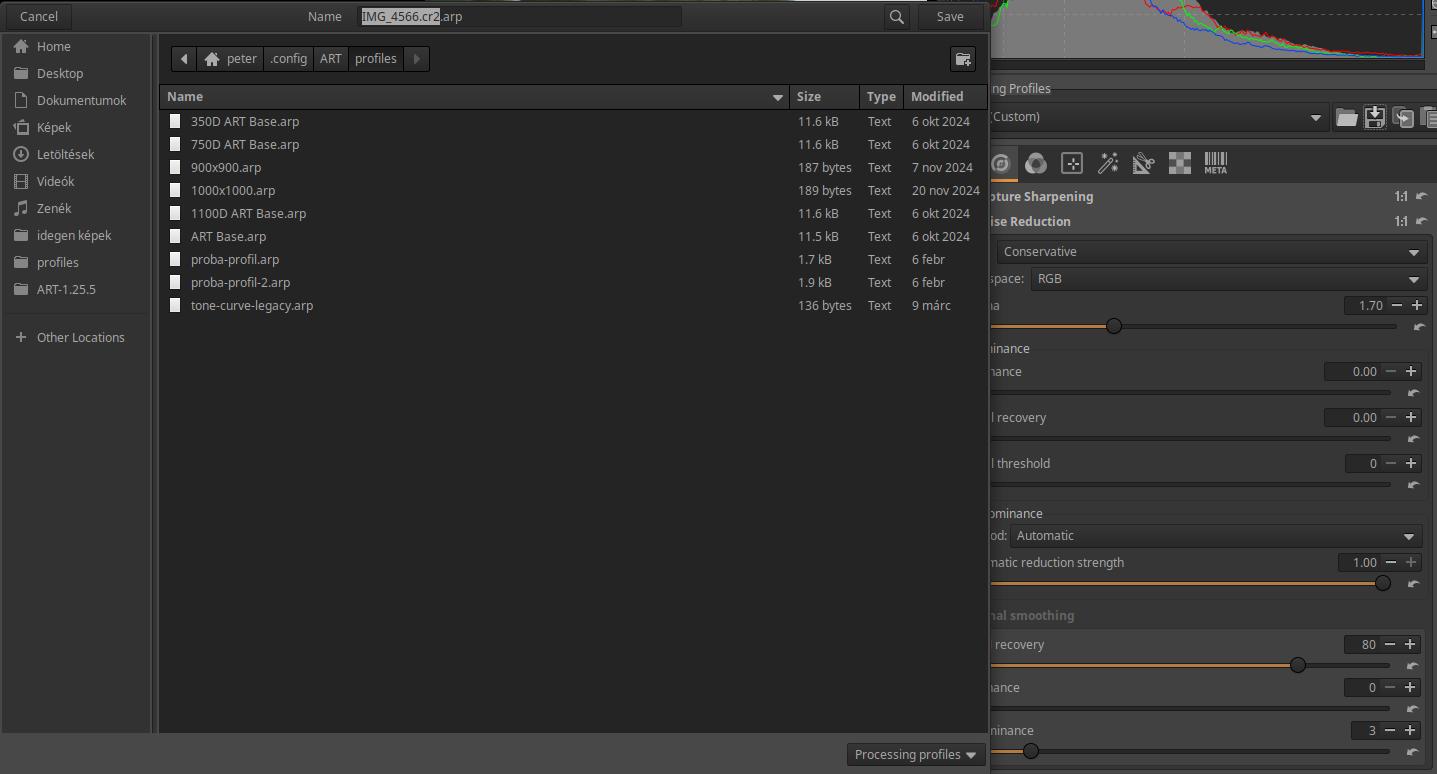
Task: Select the ART Base.arp file
Action: point(228,237)
